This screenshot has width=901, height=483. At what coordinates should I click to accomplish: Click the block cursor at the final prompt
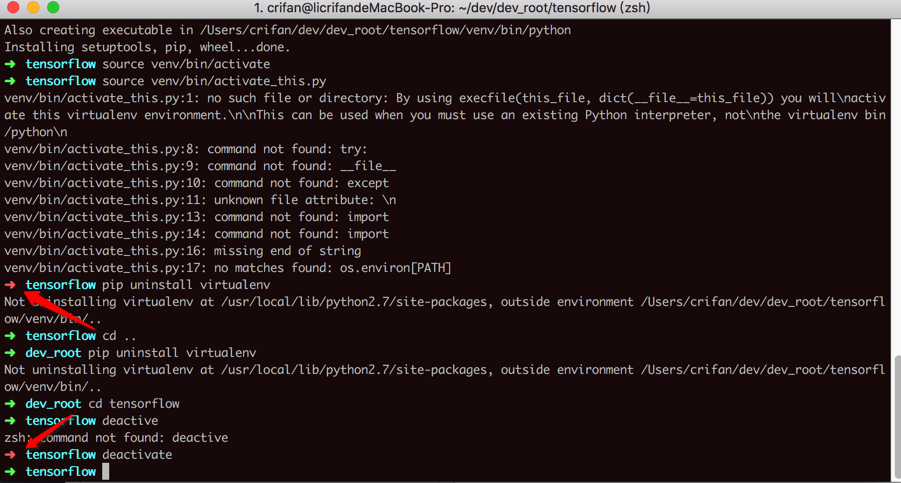[x=105, y=472]
